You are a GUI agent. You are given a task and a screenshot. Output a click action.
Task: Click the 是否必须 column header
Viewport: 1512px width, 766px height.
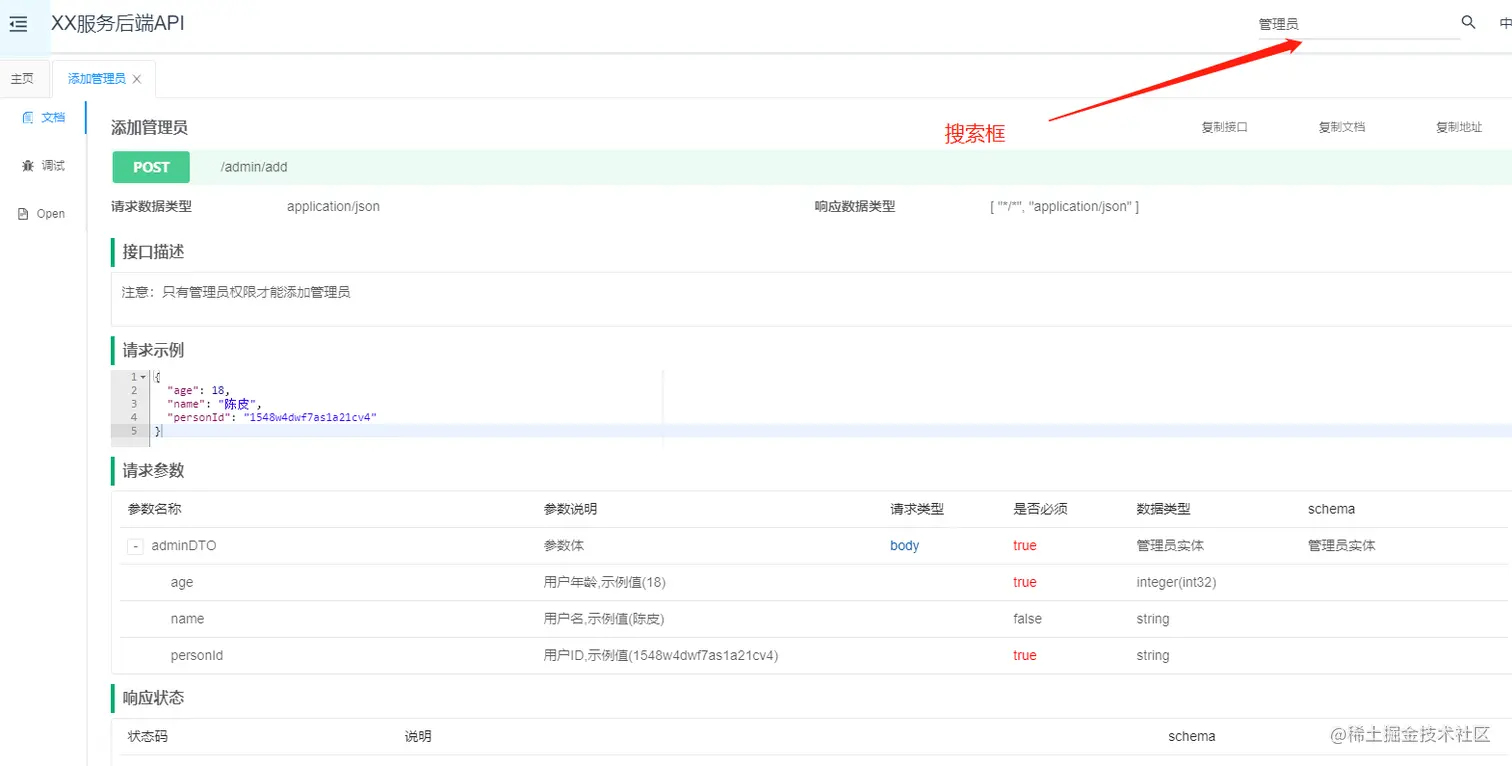pos(1040,509)
